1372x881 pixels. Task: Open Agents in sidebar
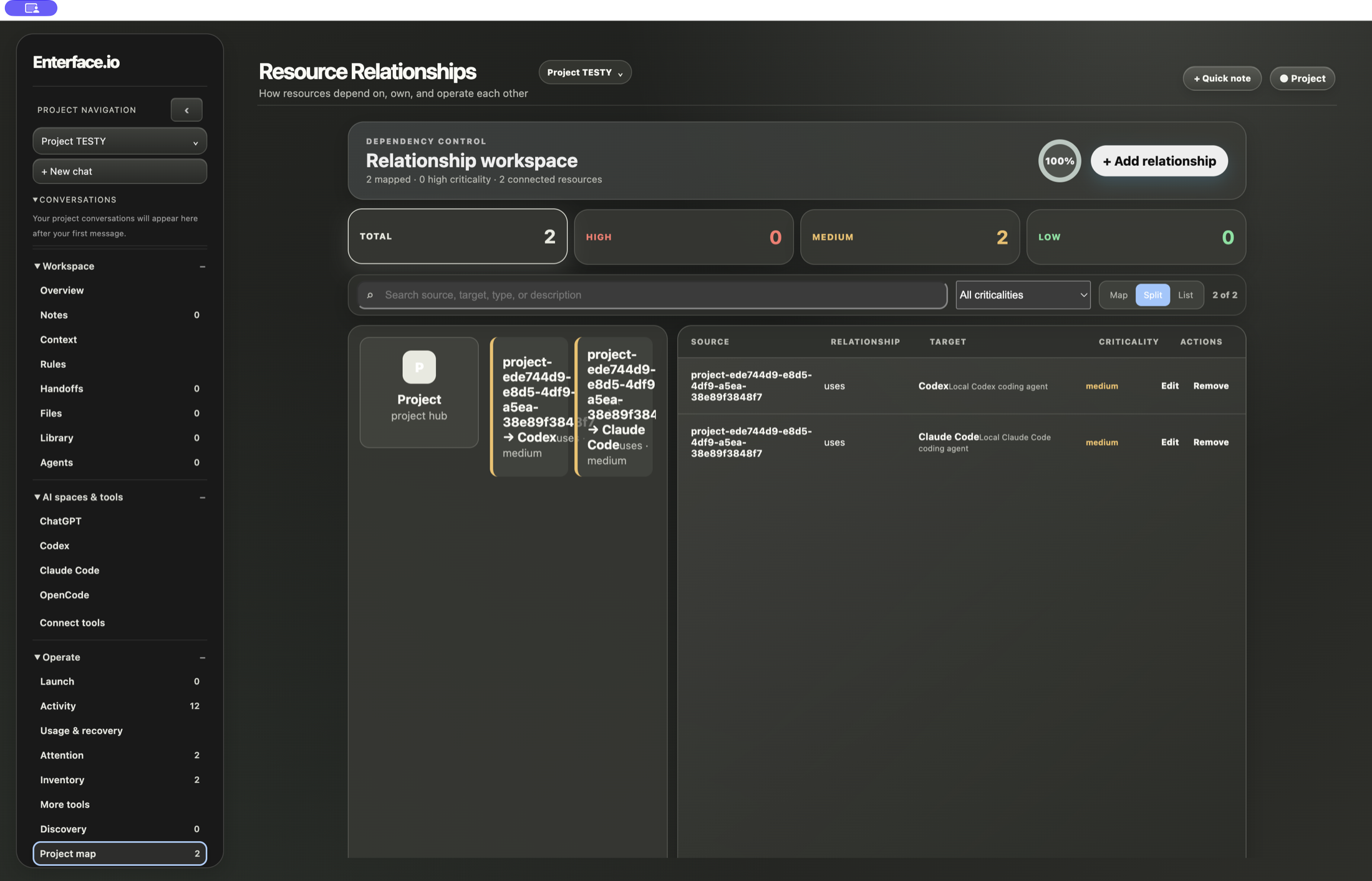pyautogui.click(x=120, y=463)
